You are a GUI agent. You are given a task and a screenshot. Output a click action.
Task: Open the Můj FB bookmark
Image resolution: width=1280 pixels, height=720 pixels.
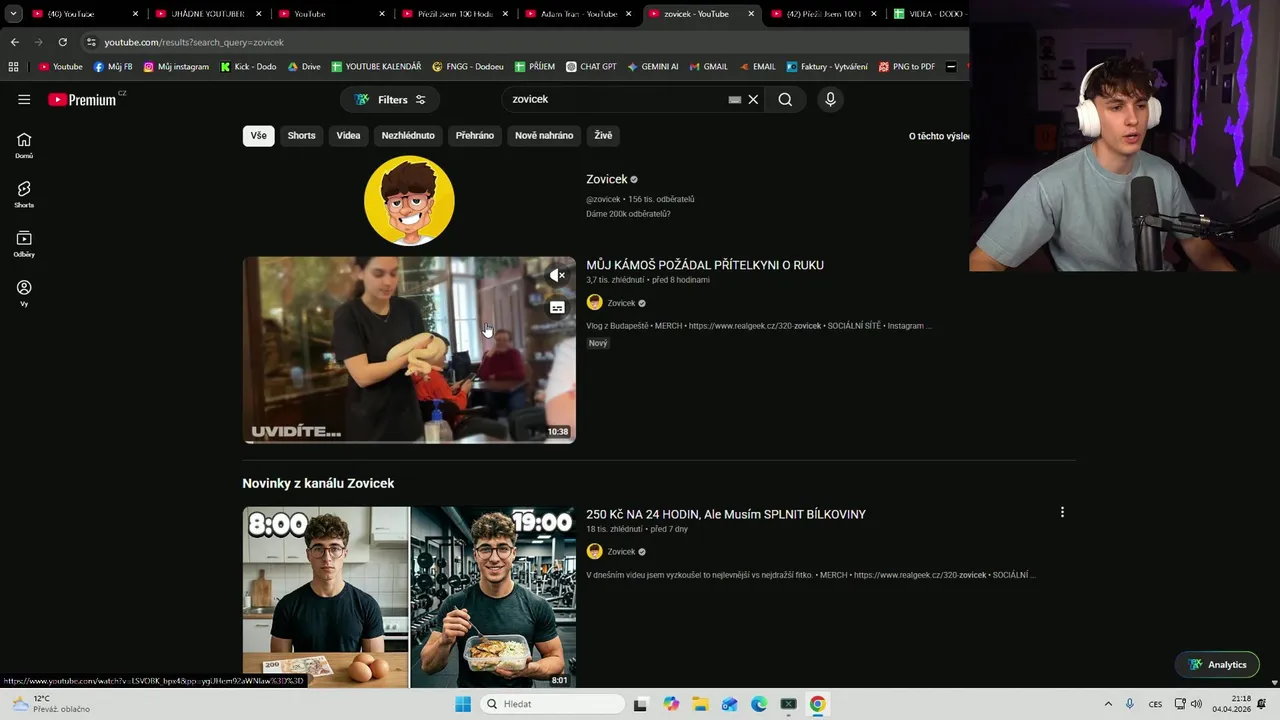pos(113,67)
